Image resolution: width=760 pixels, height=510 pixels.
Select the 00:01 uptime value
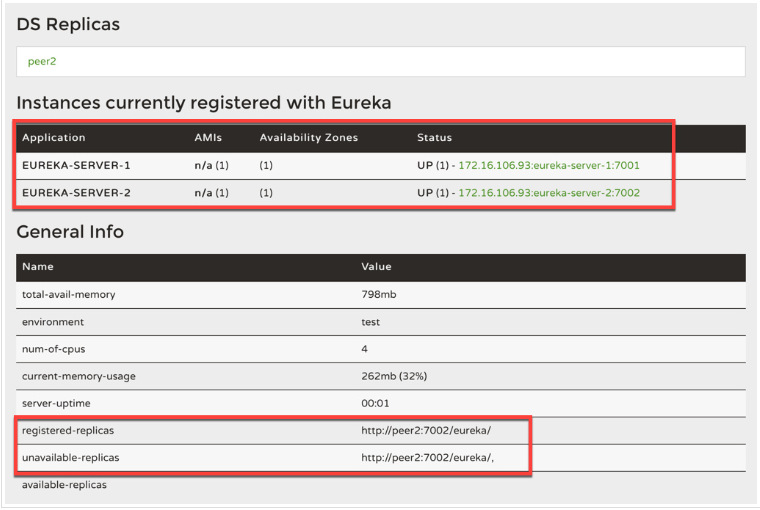click(x=375, y=403)
